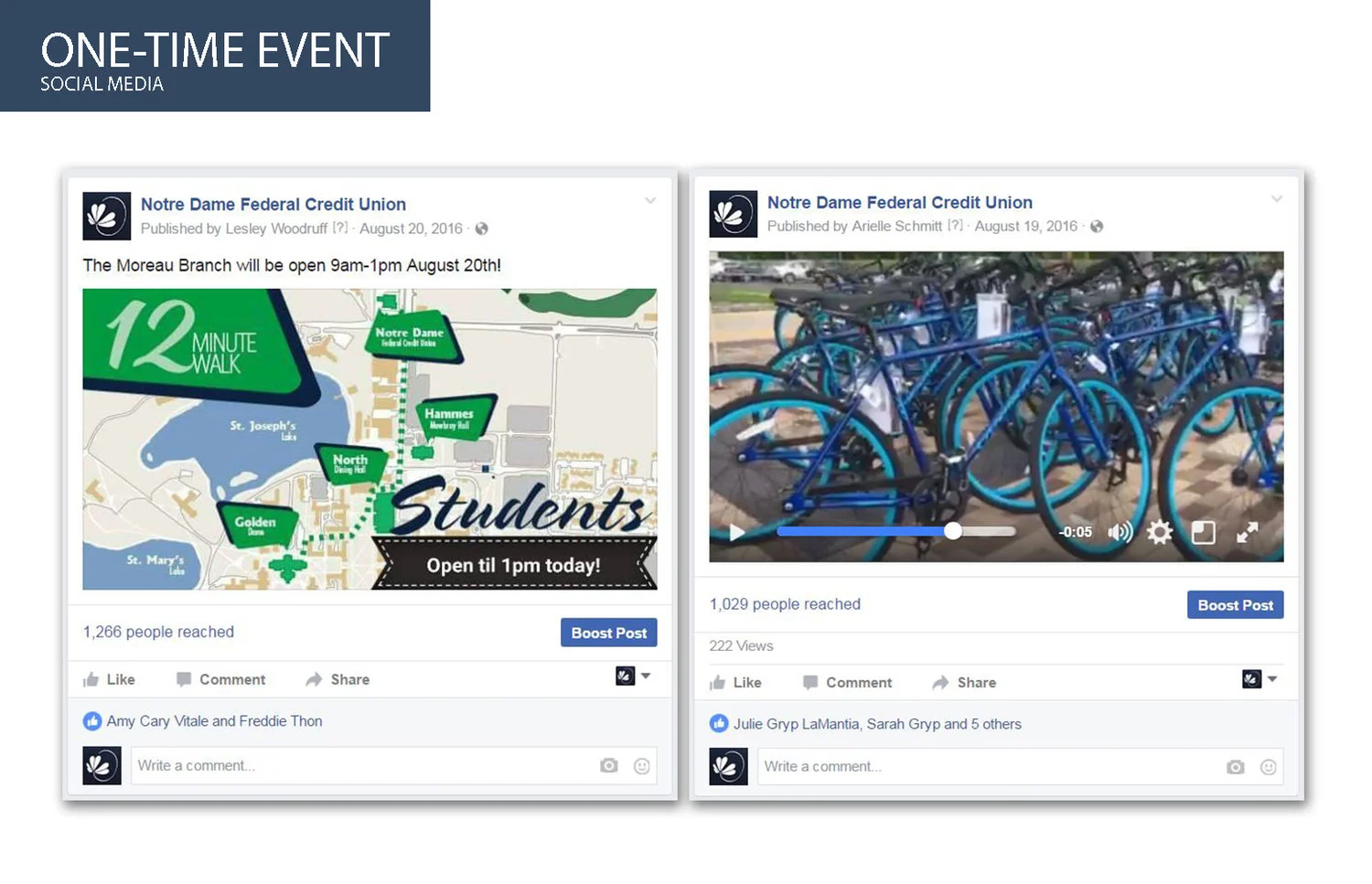Open video settings gear icon

coord(1160,532)
